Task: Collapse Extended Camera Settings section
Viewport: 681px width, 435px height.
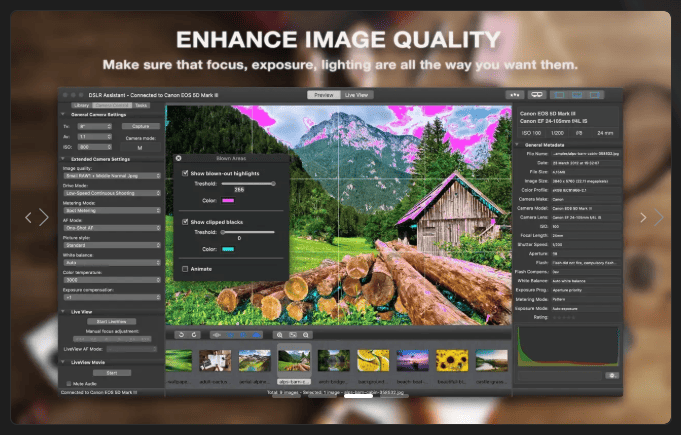Action: [x=63, y=159]
